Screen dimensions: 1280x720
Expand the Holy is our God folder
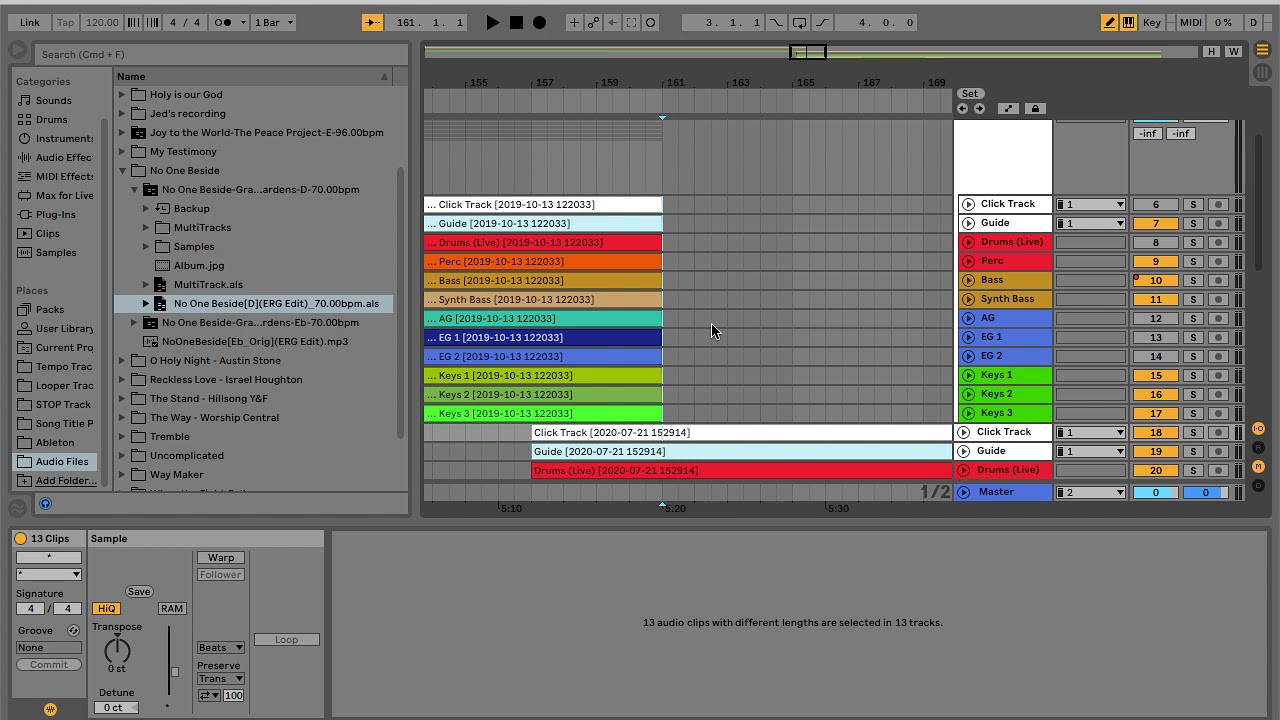pyautogui.click(x=122, y=94)
